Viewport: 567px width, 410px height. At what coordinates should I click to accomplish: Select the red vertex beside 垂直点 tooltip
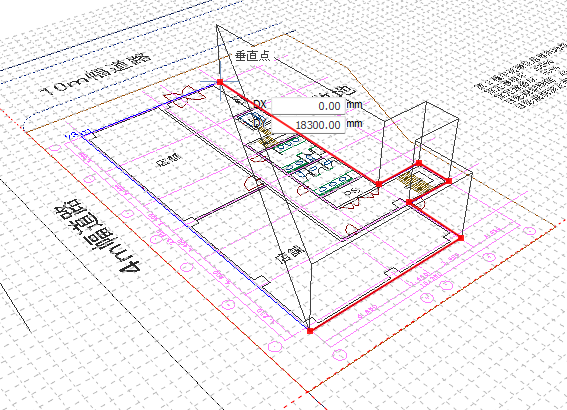tap(220, 82)
